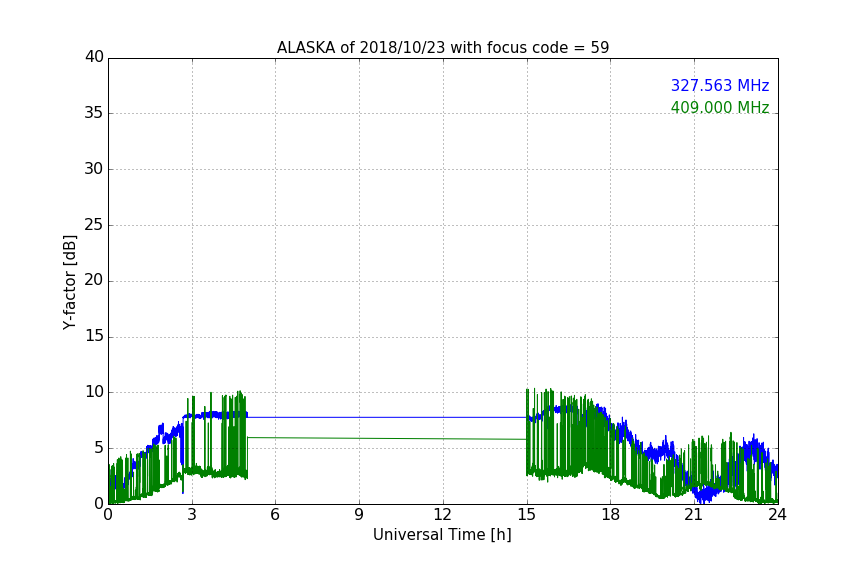Click the x-axis tick label '3'

192,515
